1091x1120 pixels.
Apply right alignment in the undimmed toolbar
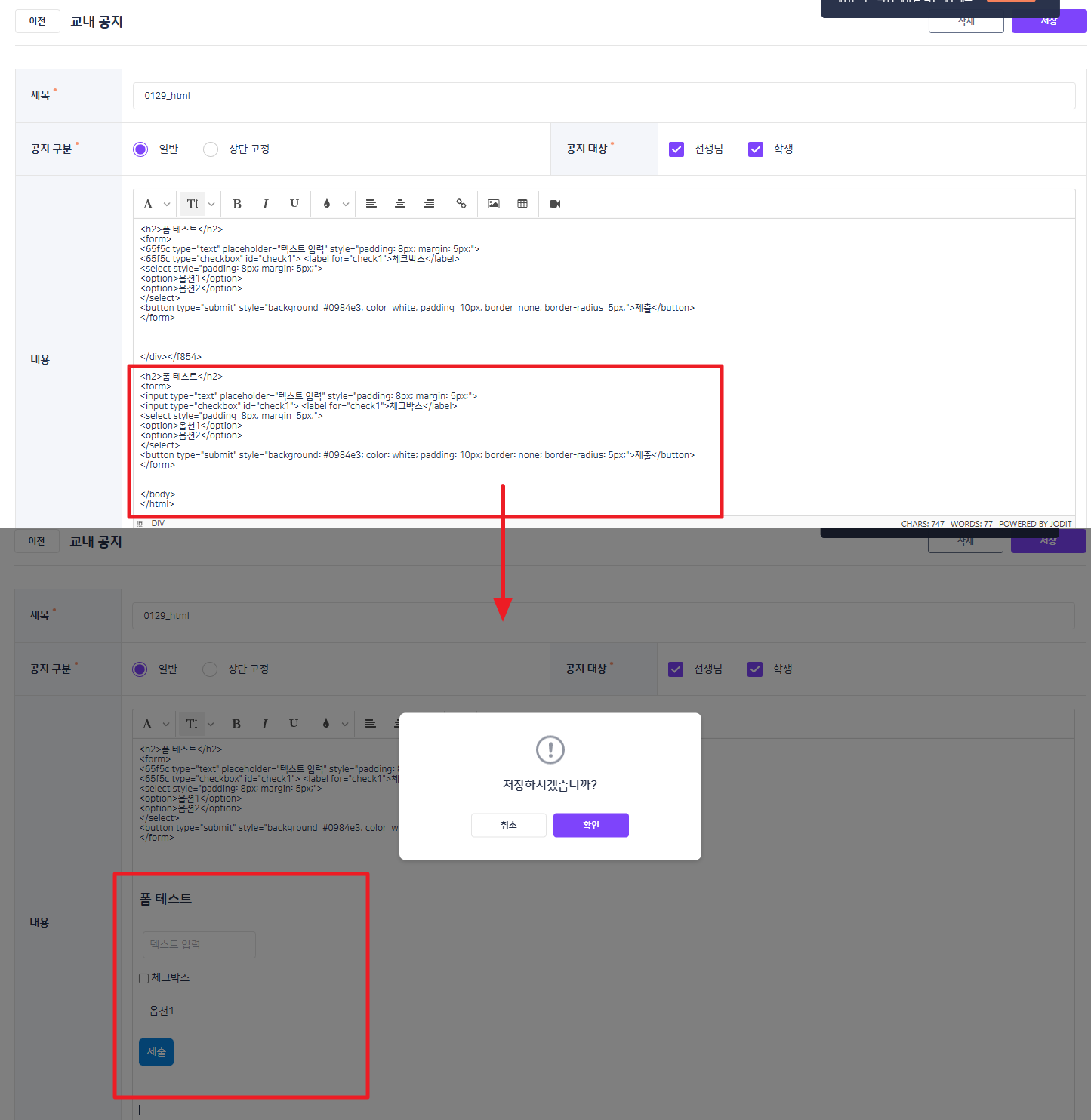pos(429,204)
